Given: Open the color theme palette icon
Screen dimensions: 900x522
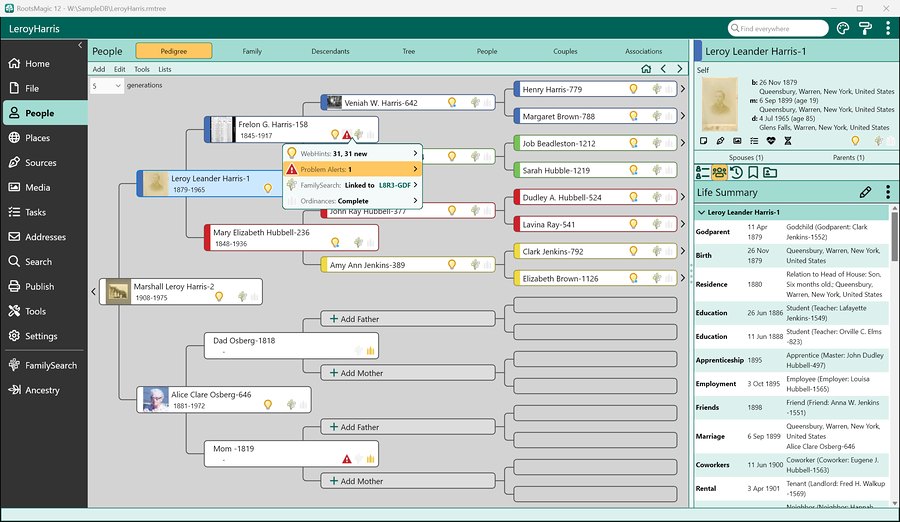Looking at the screenshot, I should 843,28.
